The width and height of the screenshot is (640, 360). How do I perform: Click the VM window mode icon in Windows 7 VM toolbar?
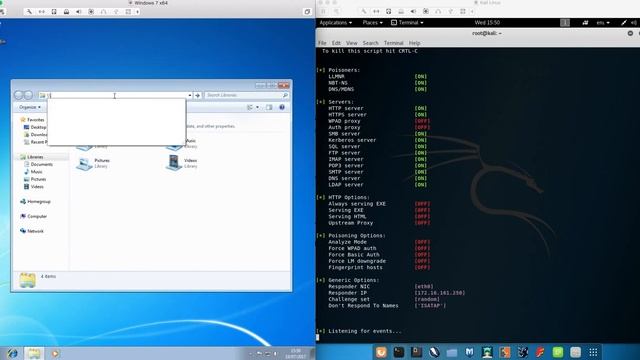coord(307,12)
